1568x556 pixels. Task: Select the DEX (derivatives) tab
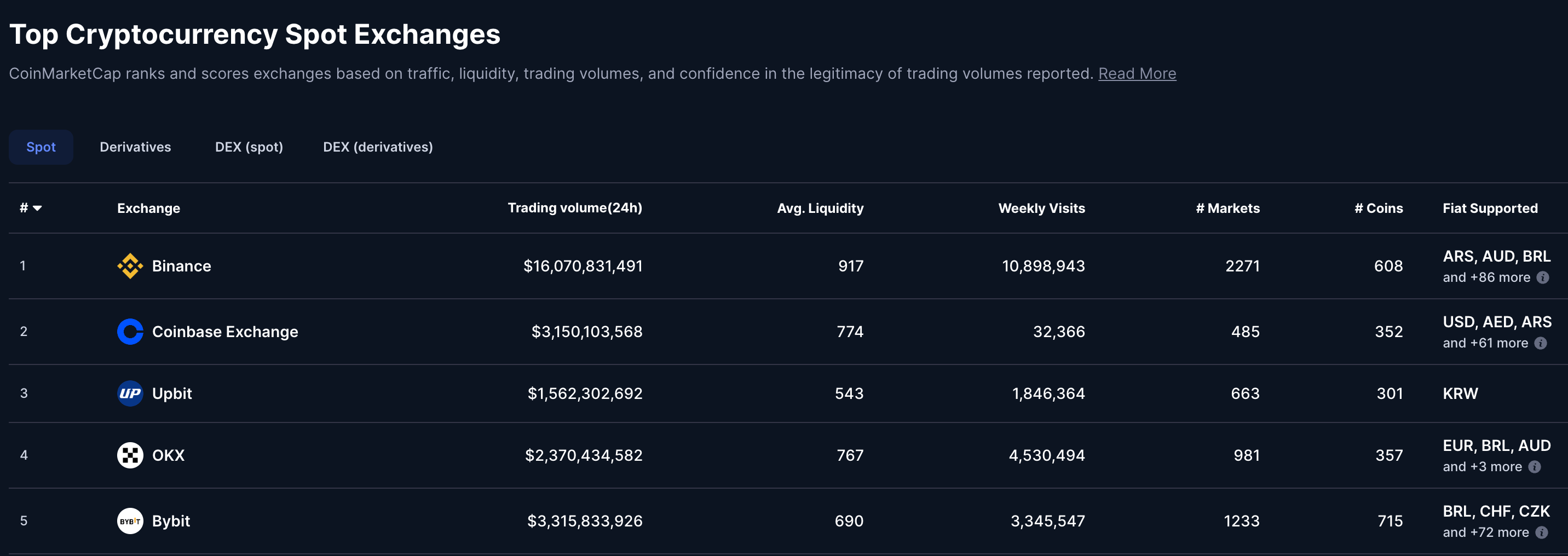[378, 147]
